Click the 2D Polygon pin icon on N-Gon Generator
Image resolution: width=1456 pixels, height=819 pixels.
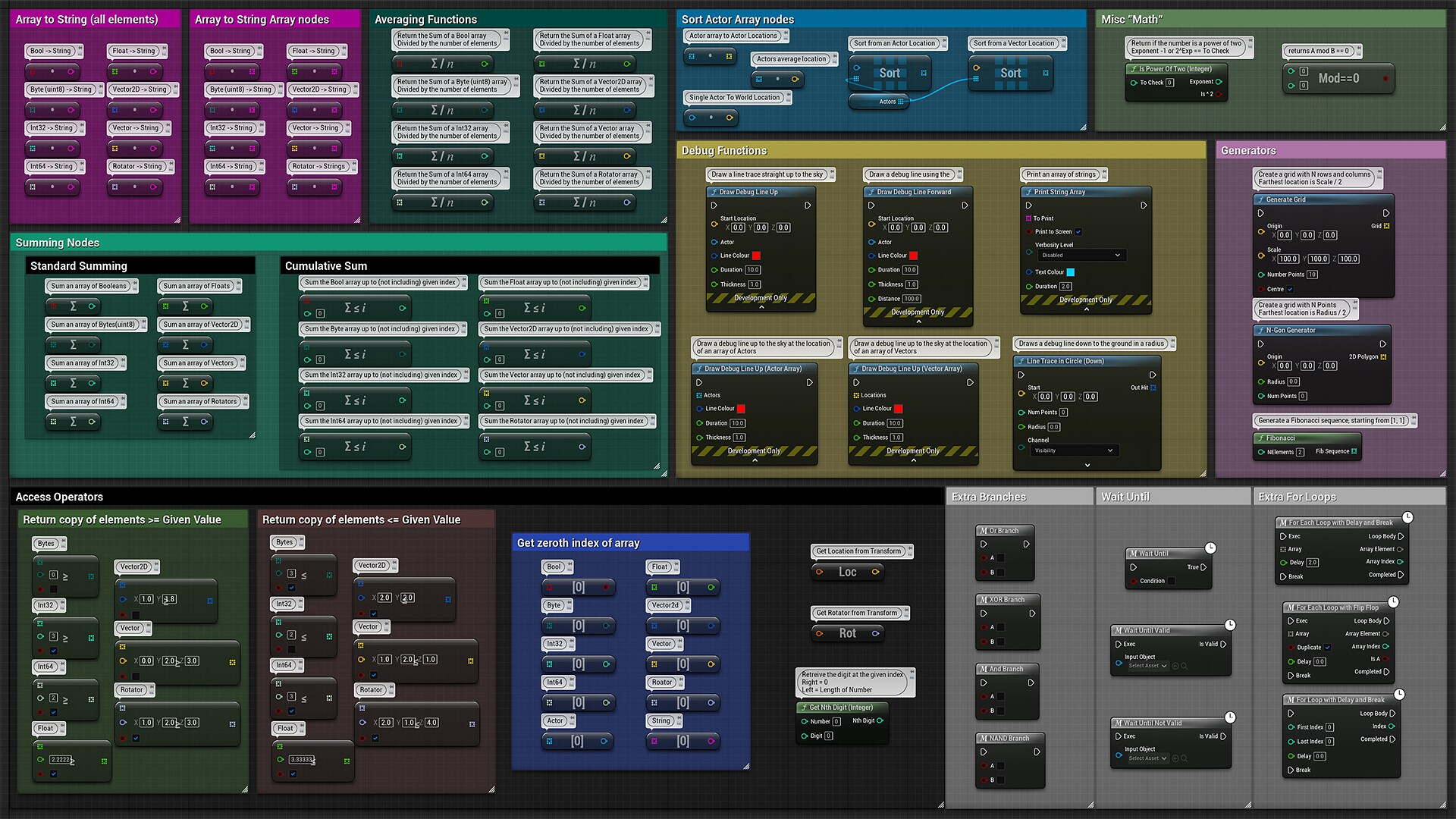pyautogui.click(x=1383, y=357)
